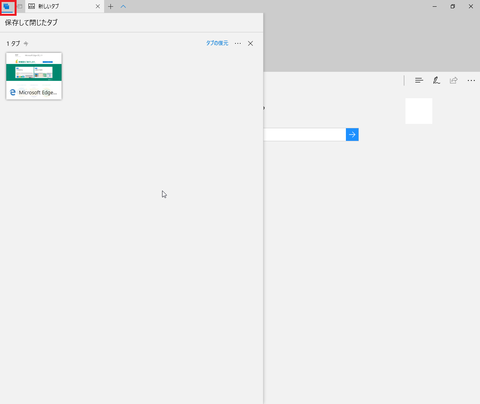480x404 pixels.
Task: Open the Hub favorites icon
Action: pos(419,80)
